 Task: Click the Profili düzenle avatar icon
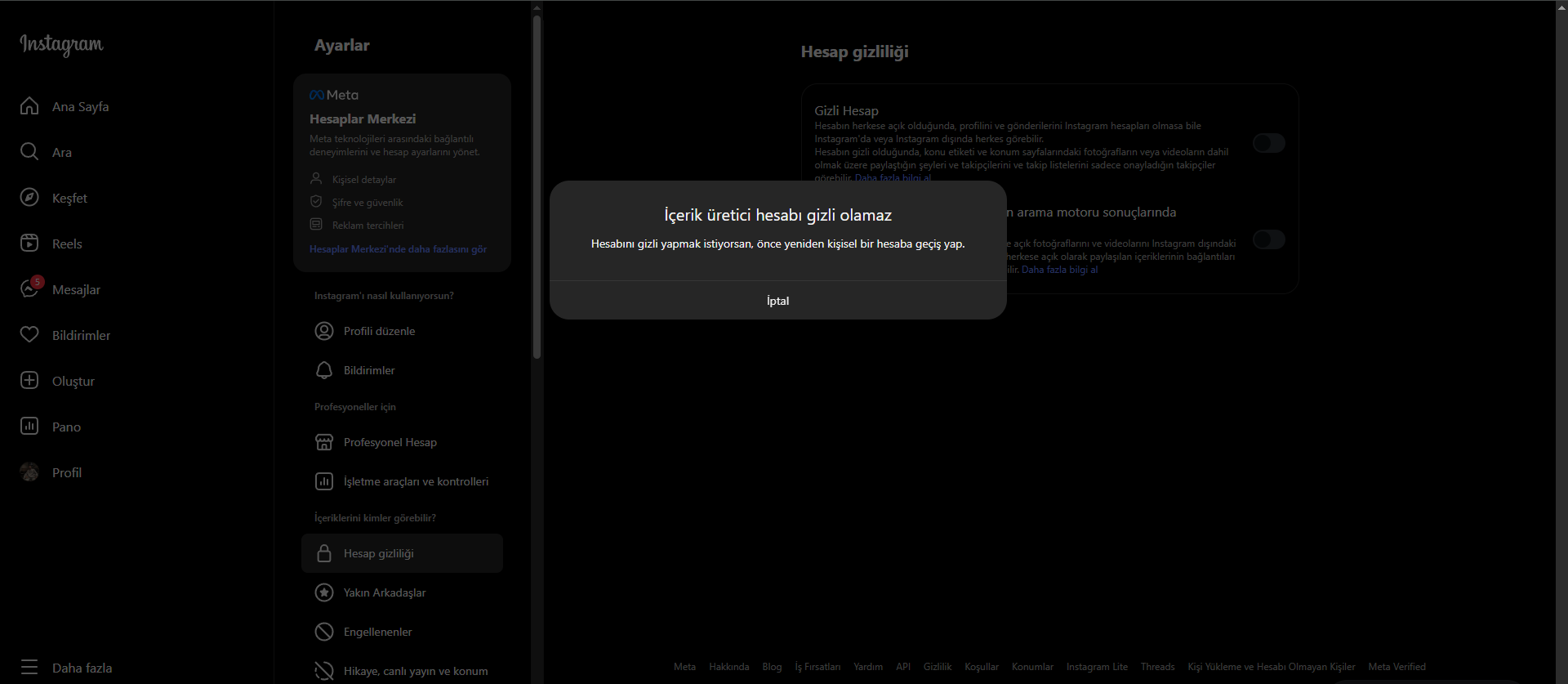click(x=324, y=331)
